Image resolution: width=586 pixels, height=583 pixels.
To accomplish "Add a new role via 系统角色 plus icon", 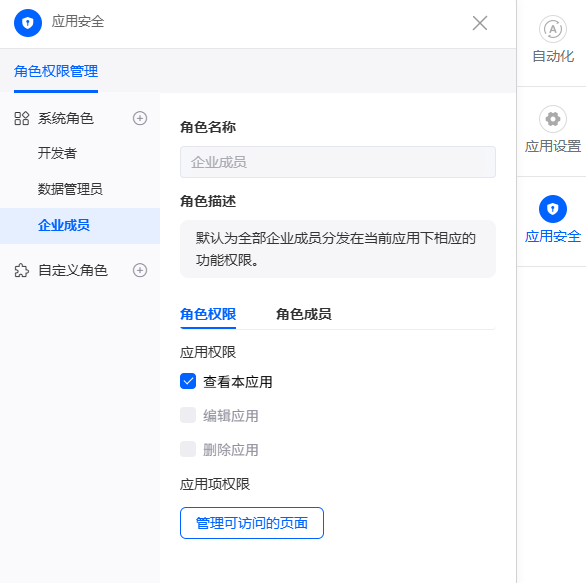I will coord(140,118).
